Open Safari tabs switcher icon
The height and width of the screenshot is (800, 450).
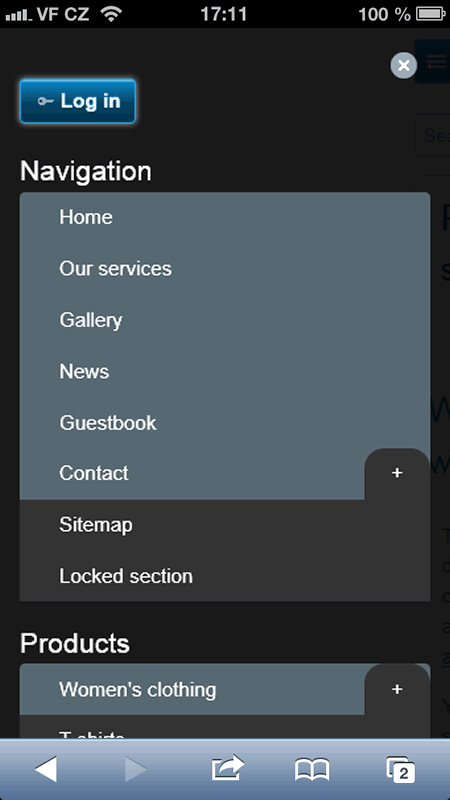point(401,769)
